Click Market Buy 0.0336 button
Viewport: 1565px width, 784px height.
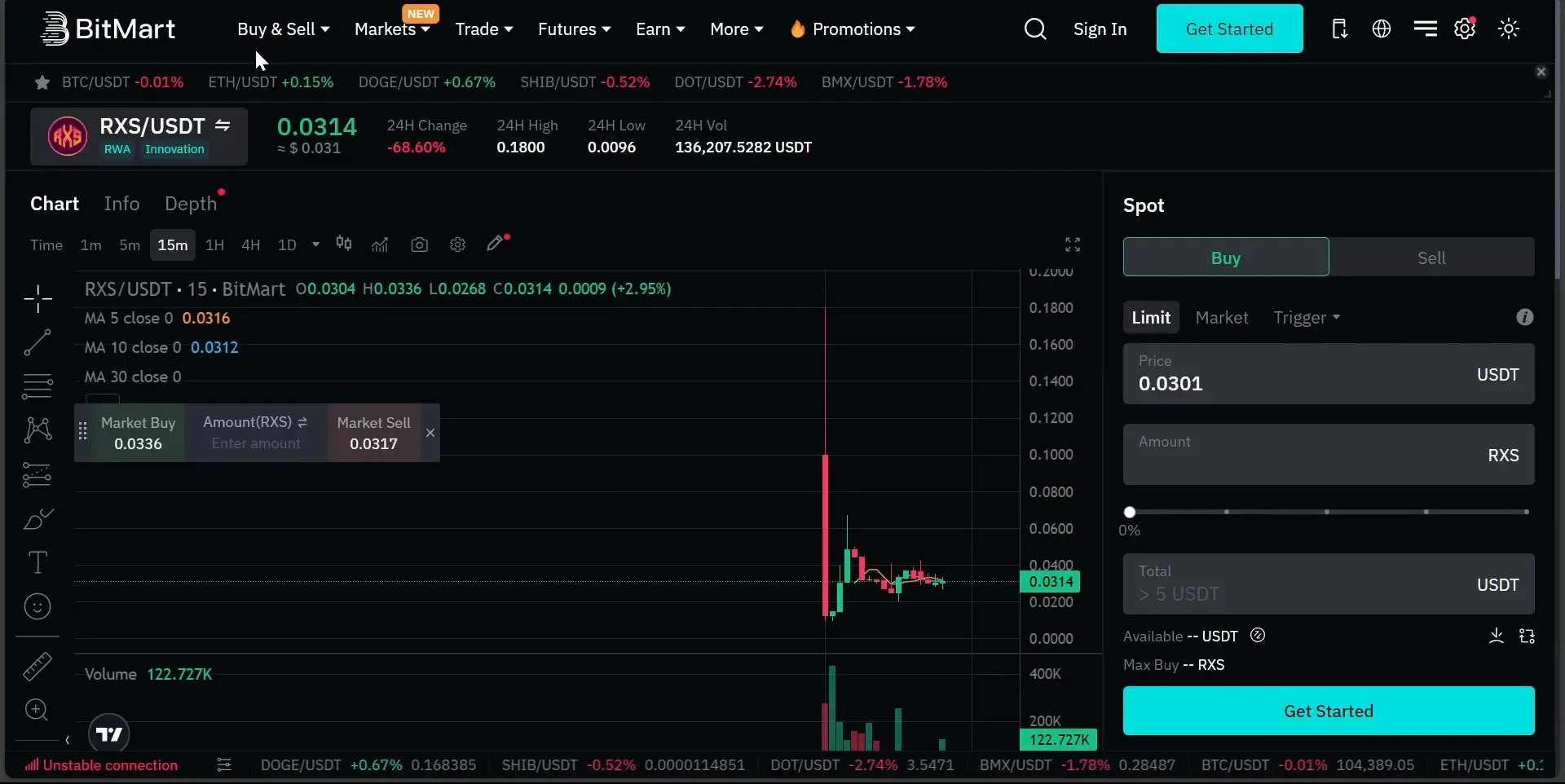138,433
